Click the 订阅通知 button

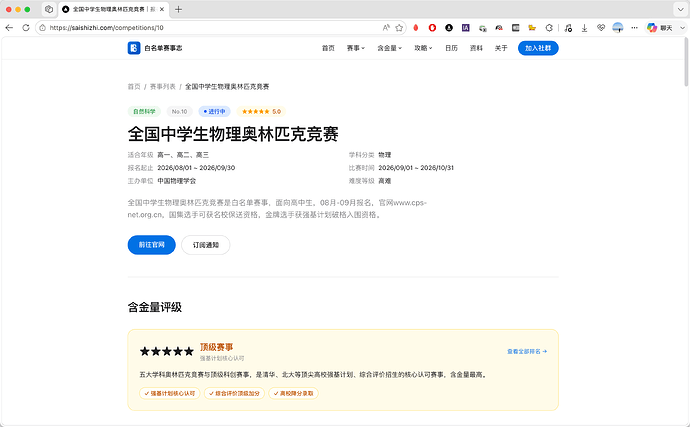[x=206, y=245]
